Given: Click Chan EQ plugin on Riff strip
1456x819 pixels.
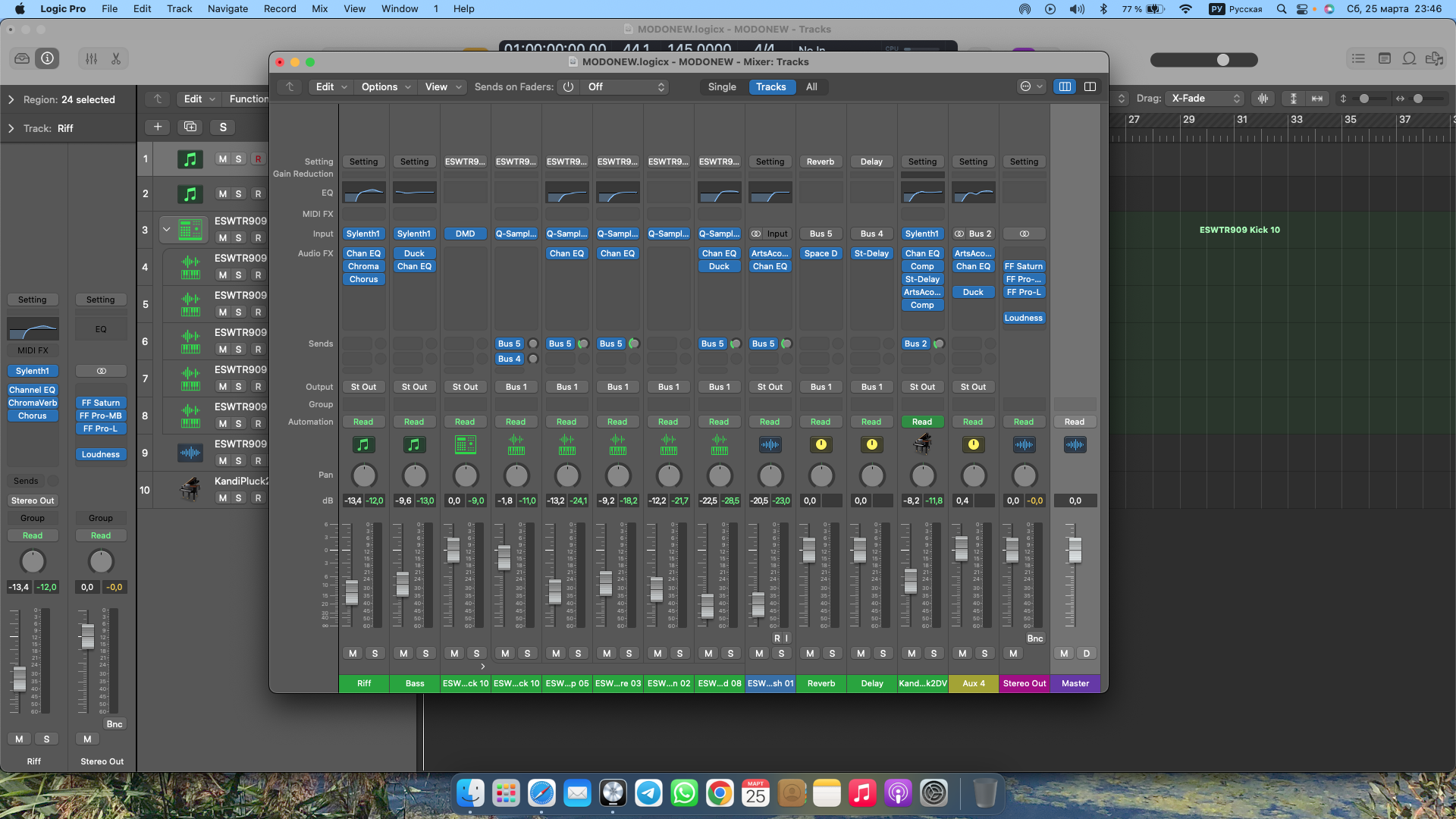Looking at the screenshot, I should coord(363,253).
